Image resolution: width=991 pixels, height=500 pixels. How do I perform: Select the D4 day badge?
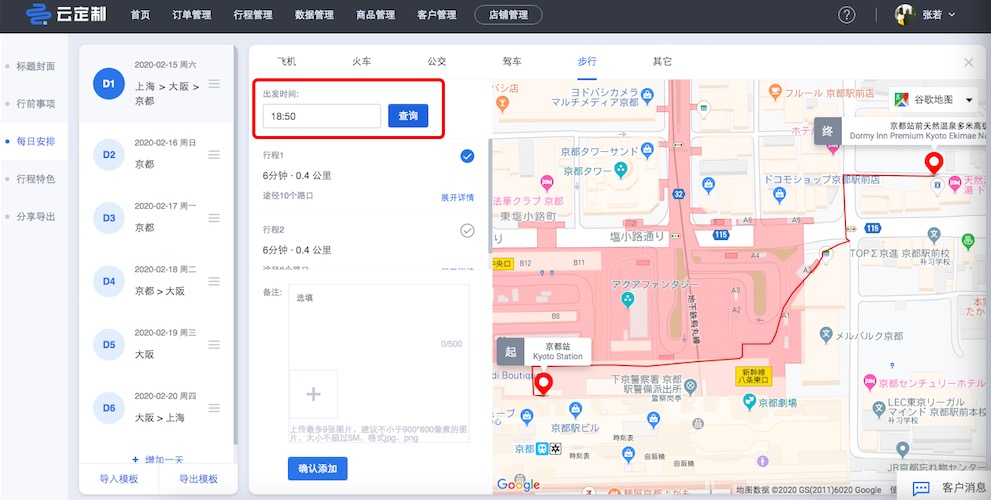[x=109, y=281]
